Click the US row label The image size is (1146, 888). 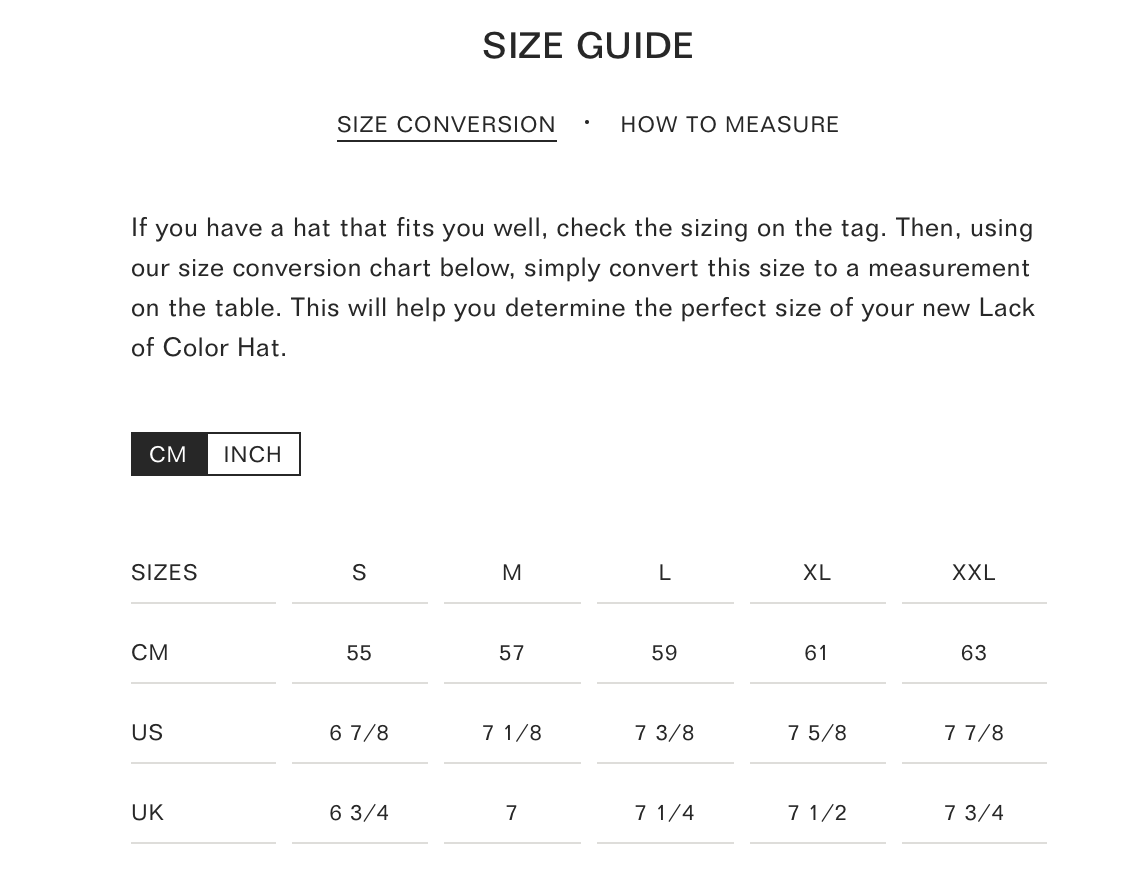(147, 733)
